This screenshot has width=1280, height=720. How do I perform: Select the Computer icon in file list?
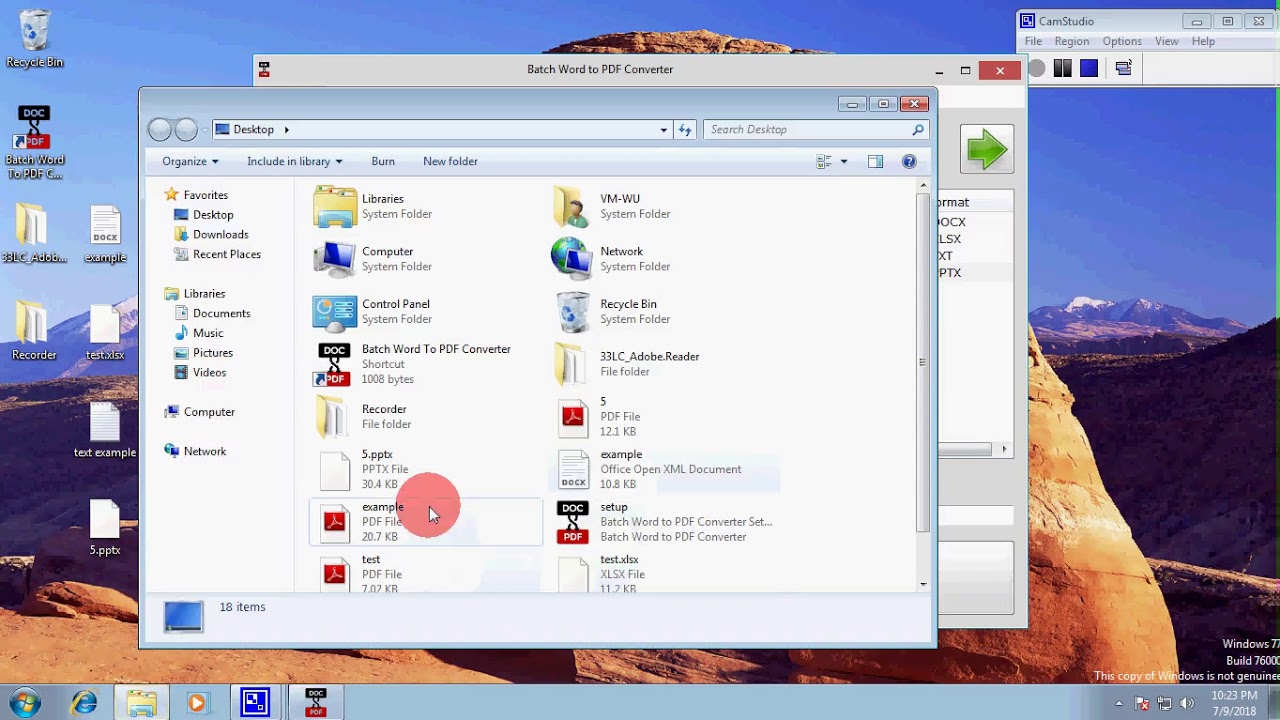334,259
